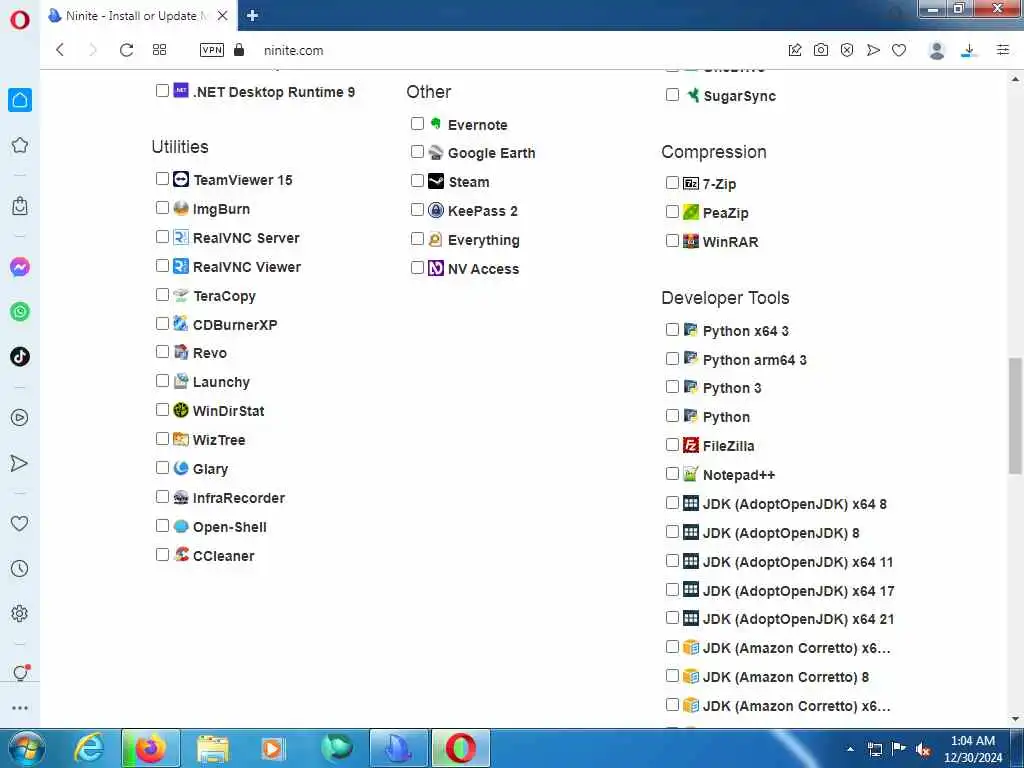
Task: Enable the KeePass 2 checkbox
Action: point(417,209)
